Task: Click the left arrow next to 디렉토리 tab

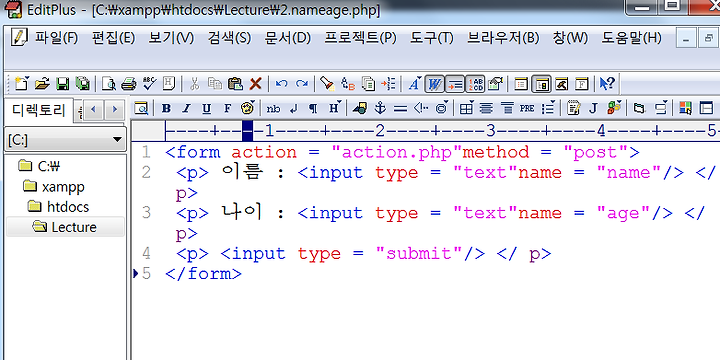Action: pos(94,109)
